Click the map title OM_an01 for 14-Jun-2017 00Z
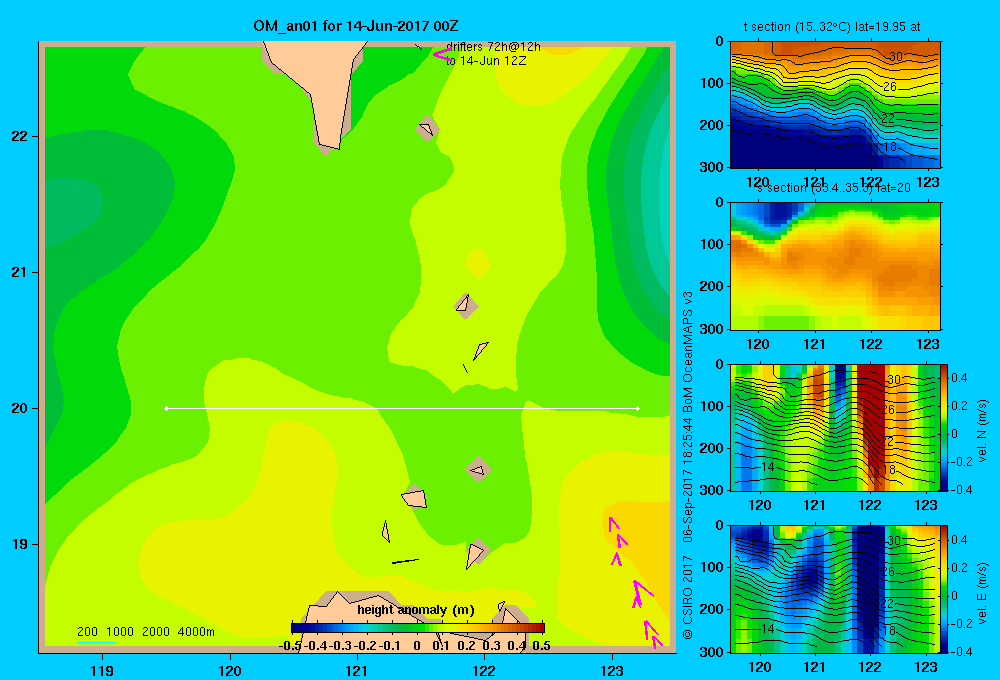 (x=355, y=26)
